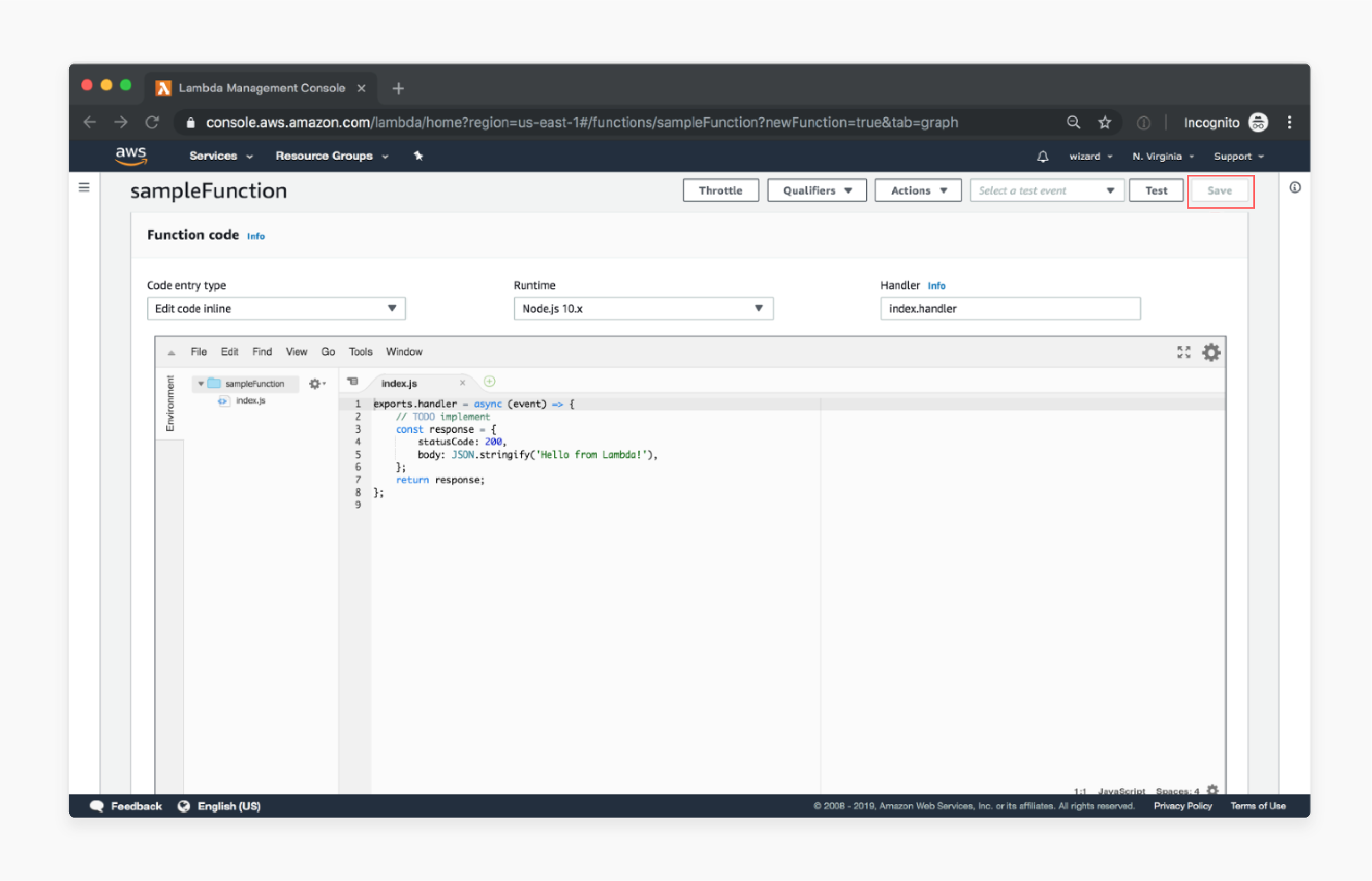Open the wizard account menu

(x=1091, y=157)
